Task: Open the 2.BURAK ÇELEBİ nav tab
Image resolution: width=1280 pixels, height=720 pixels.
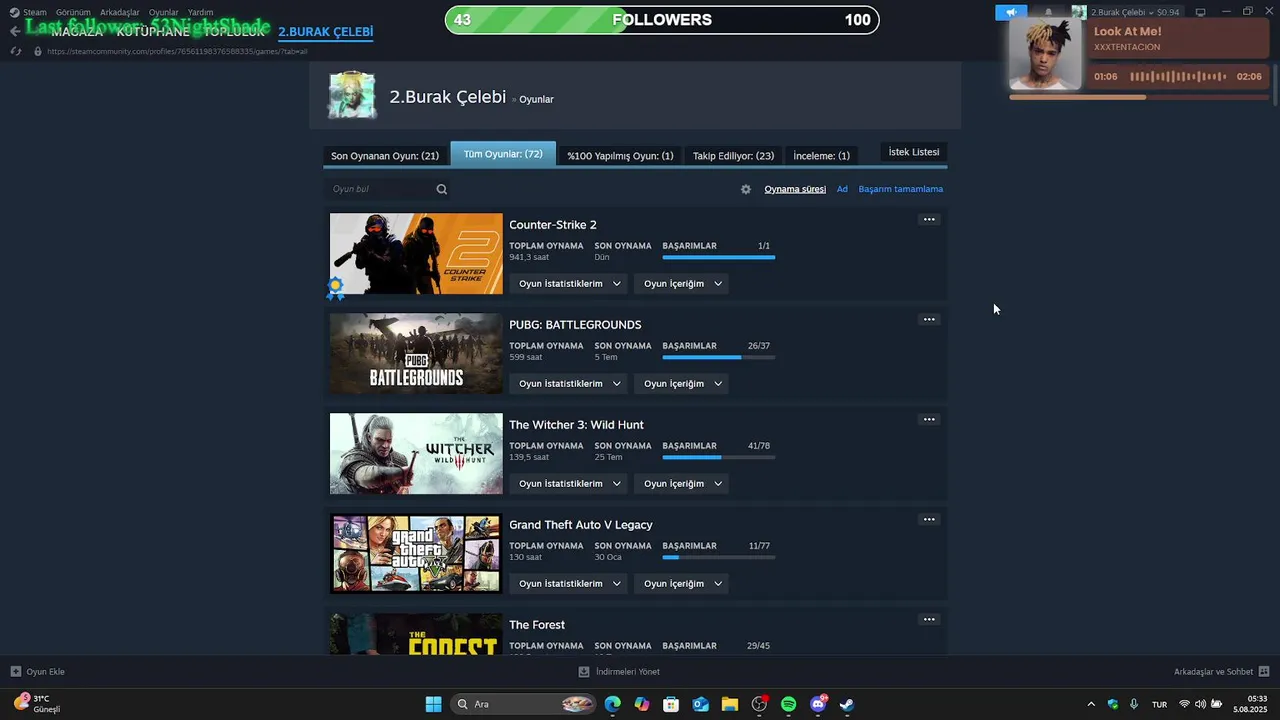Action: [326, 32]
